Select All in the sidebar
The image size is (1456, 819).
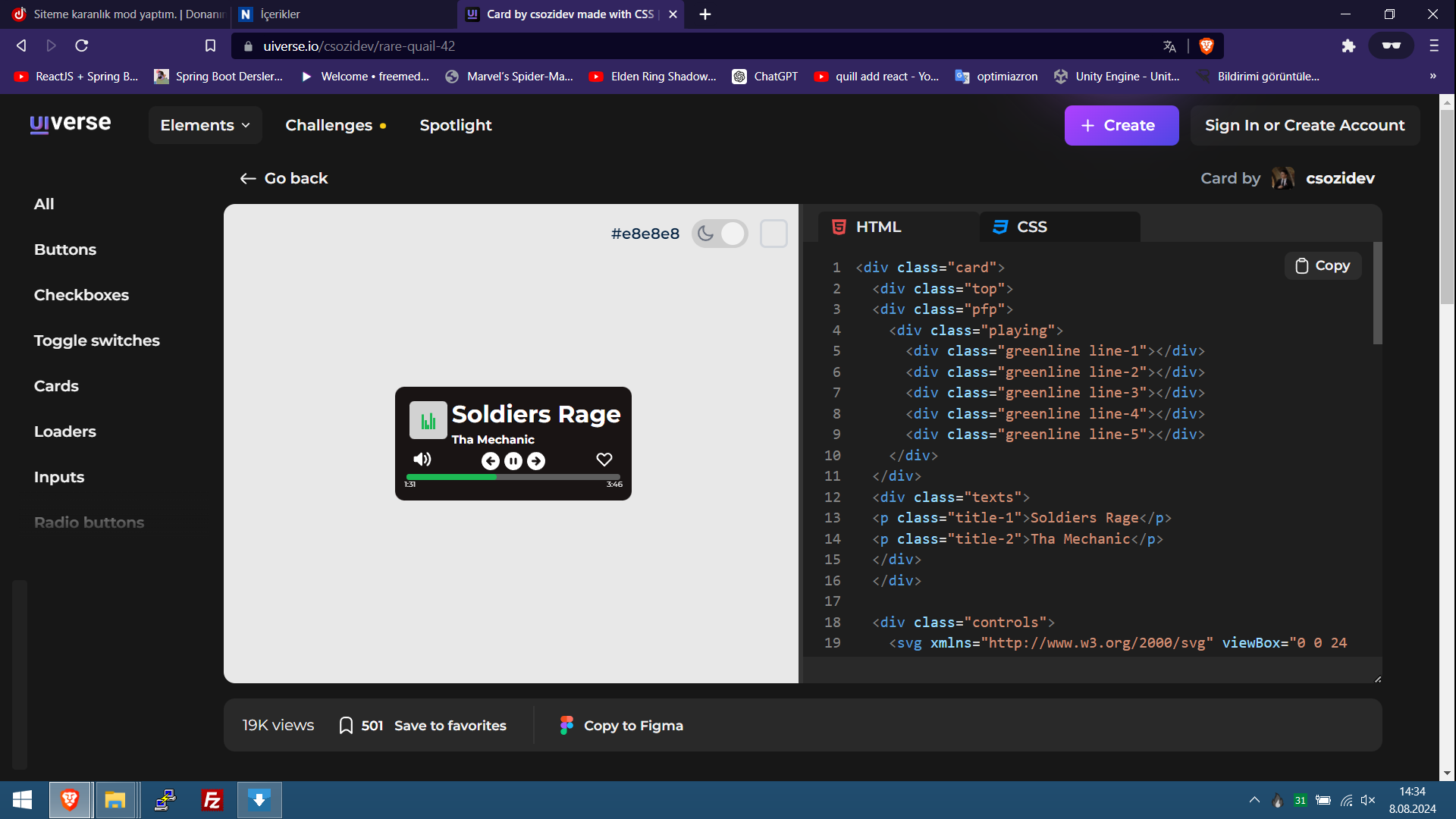click(44, 204)
